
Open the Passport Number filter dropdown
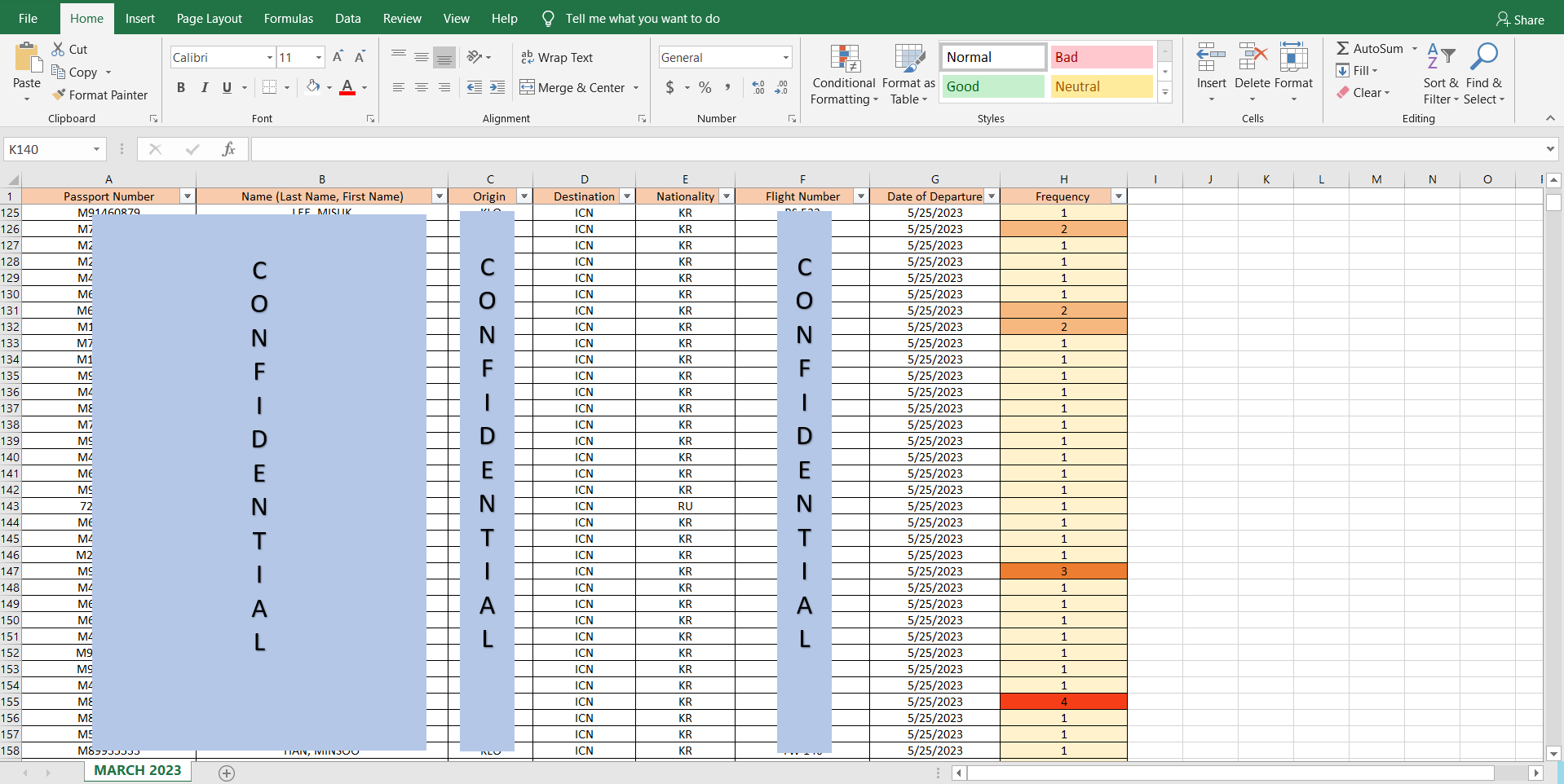(188, 196)
